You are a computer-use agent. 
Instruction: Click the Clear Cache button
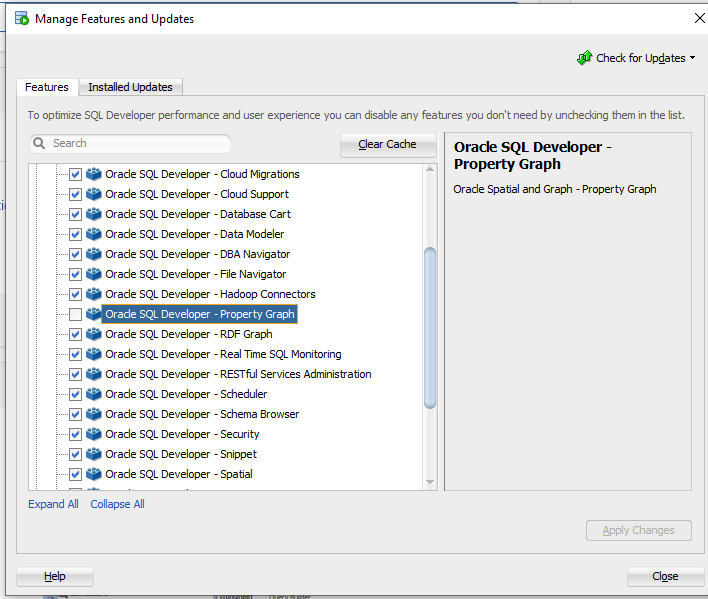point(388,144)
